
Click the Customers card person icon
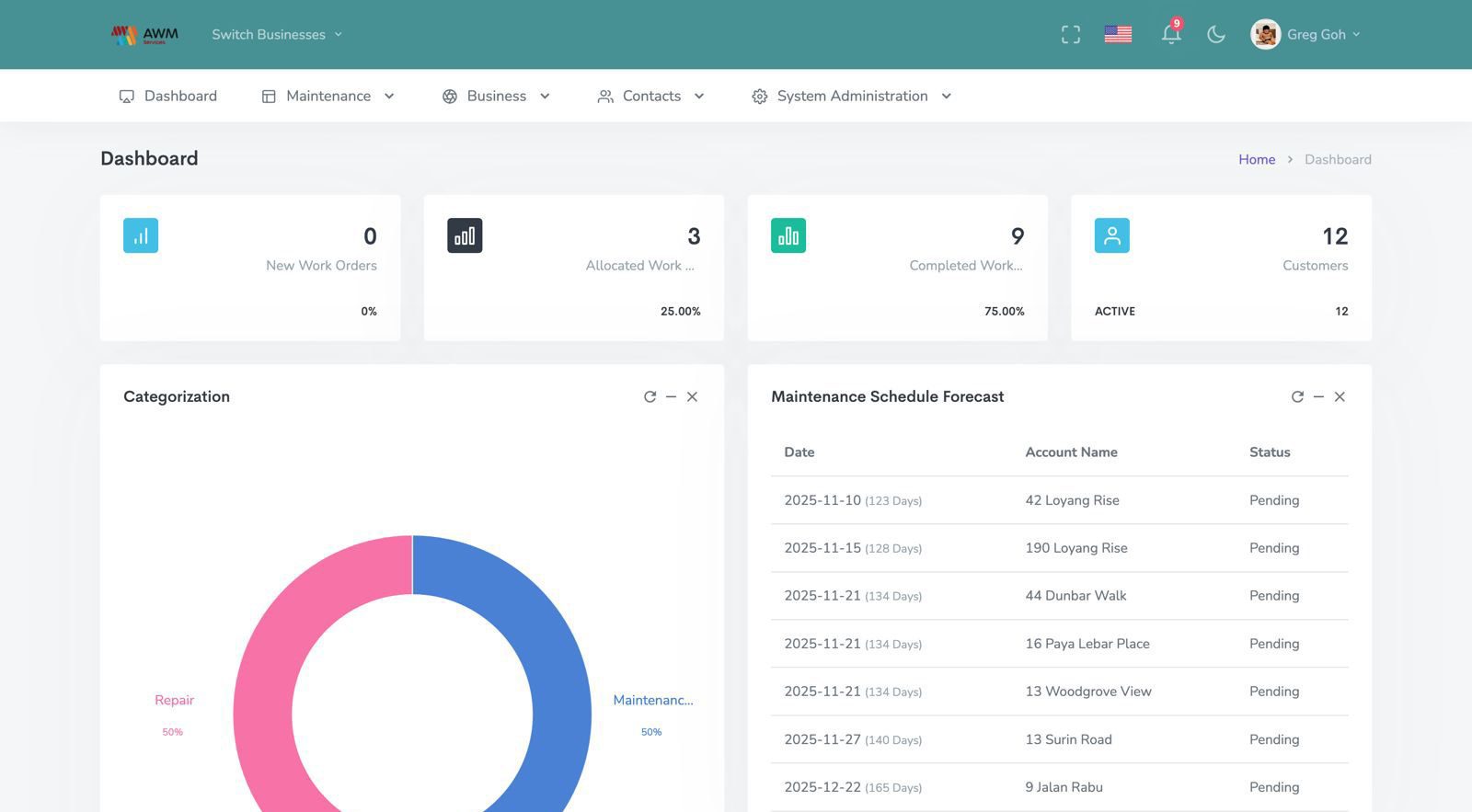pyautogui.click(x=1111, y=235)
